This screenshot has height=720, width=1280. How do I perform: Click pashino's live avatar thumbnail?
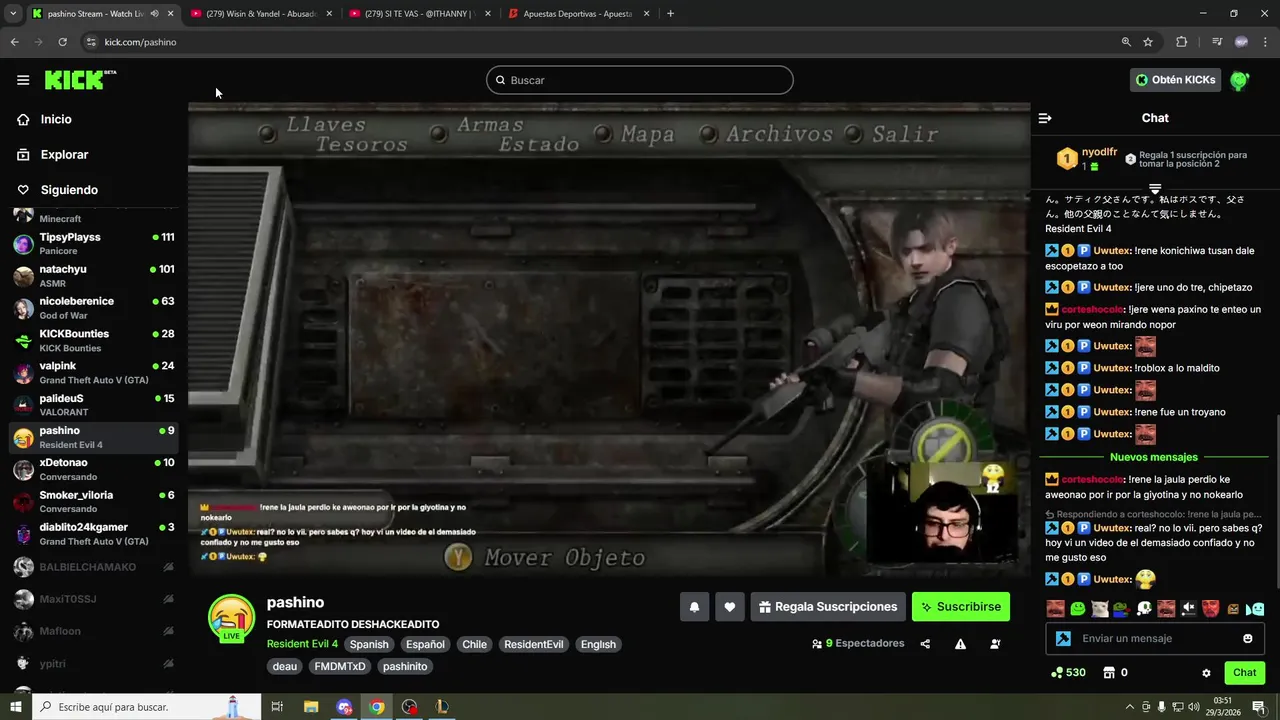(231, 618)
